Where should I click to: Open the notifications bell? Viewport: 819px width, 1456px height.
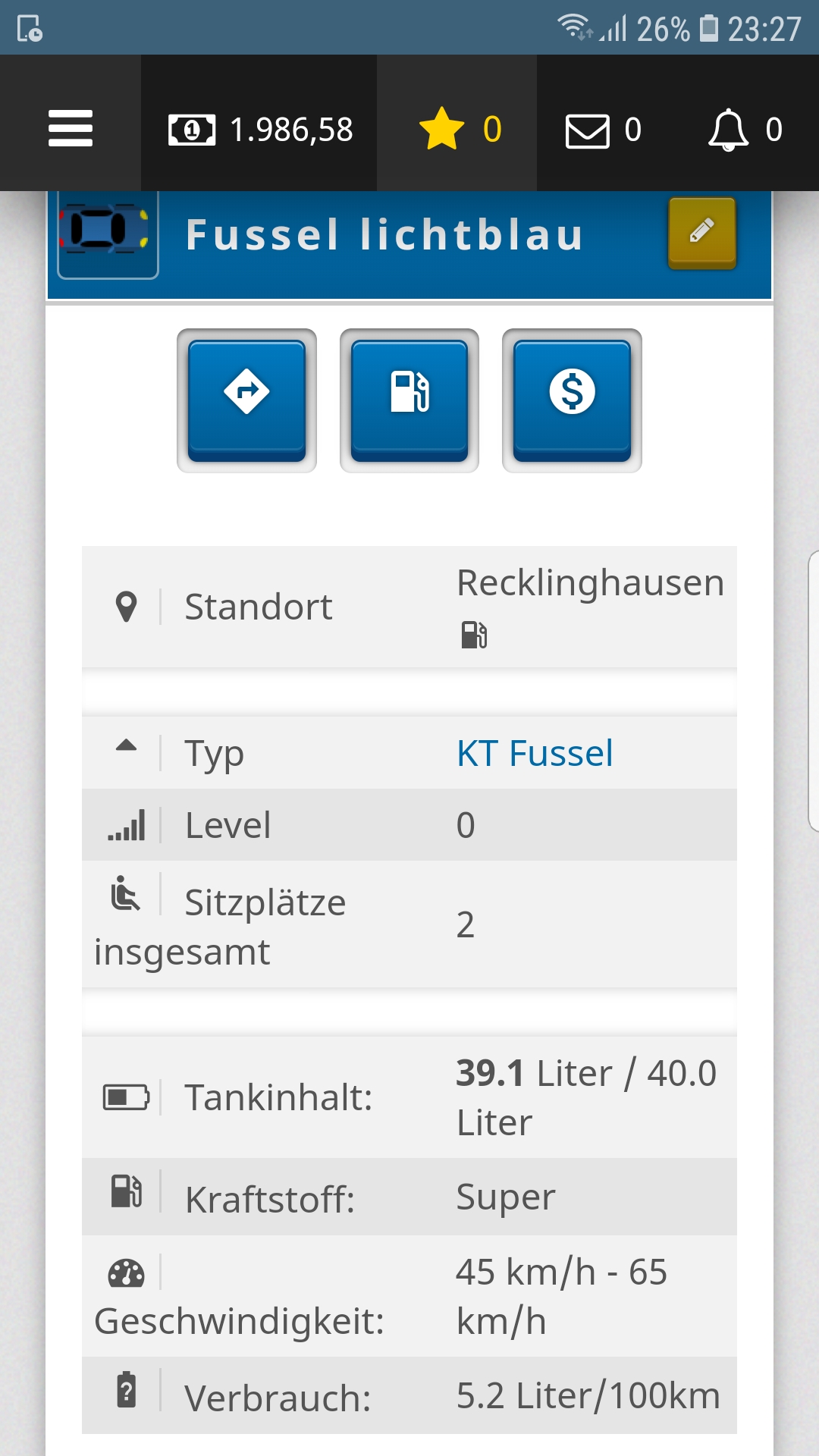(744, 130)
